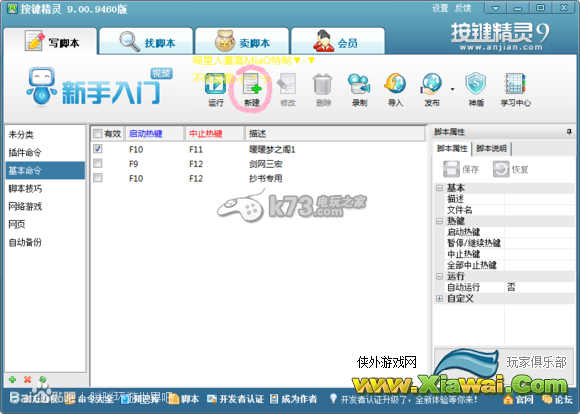Select the 未分类 category
Image resolution: width=580 pixels, height=414 pixels.
[x=45, y=135]
